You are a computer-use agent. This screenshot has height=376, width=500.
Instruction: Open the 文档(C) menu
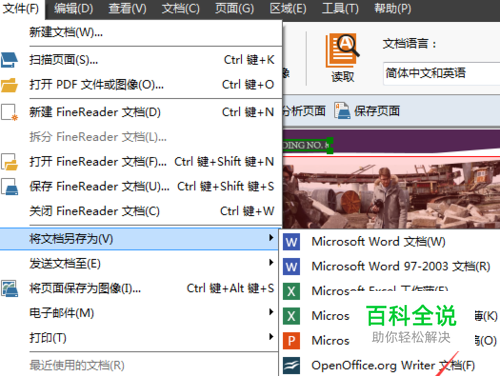[181, 9]
